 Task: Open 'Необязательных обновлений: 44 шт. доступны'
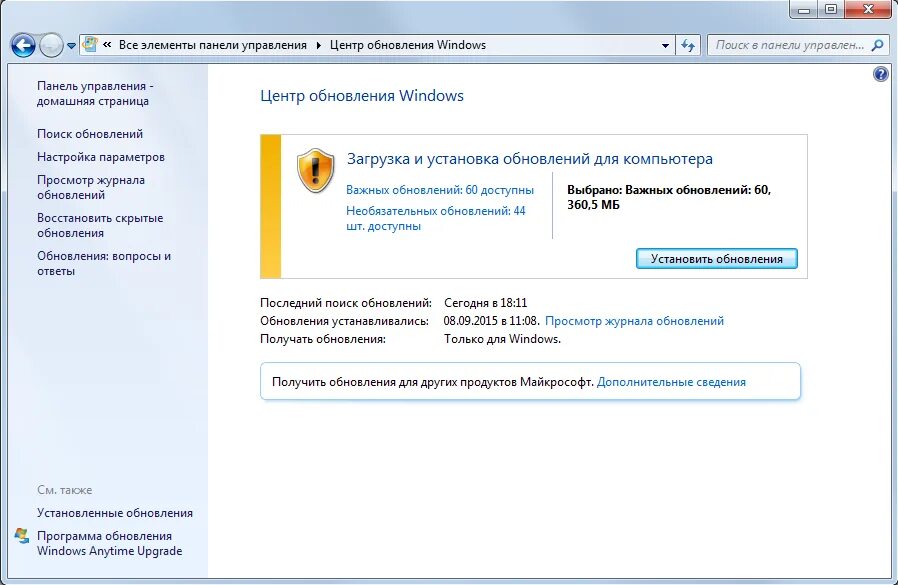436,218
